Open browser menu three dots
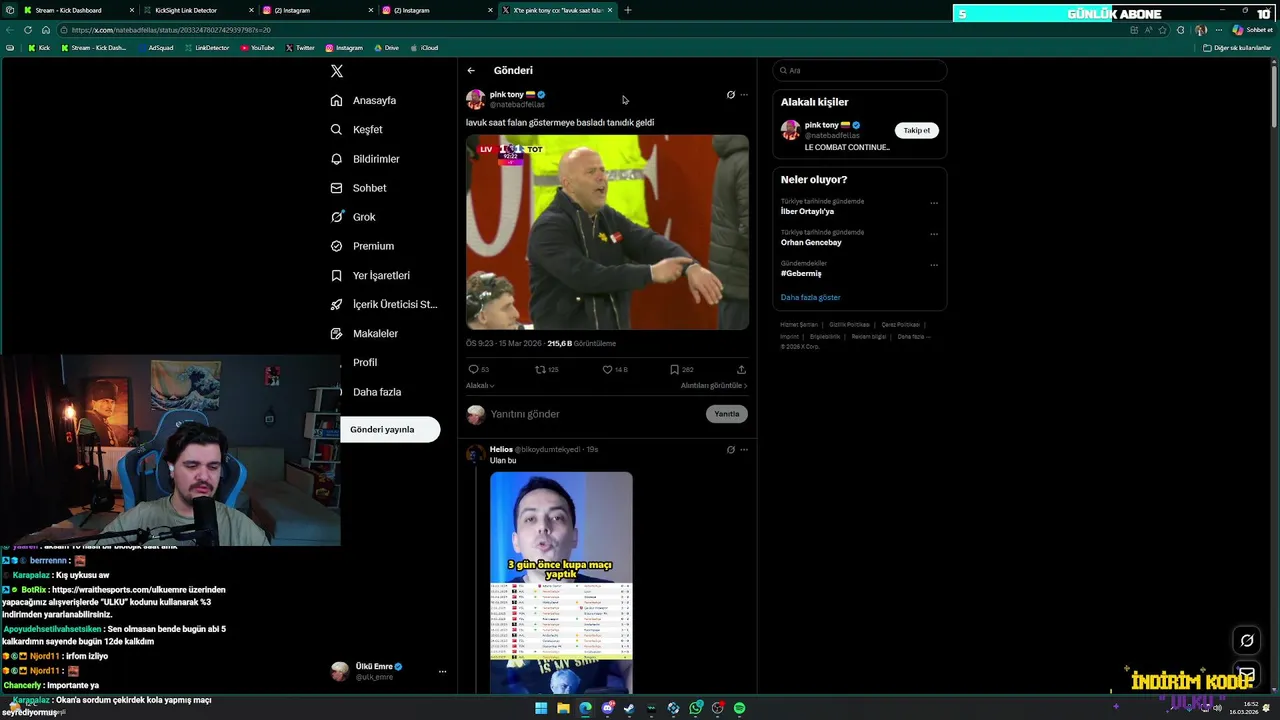 (1218, 30)
